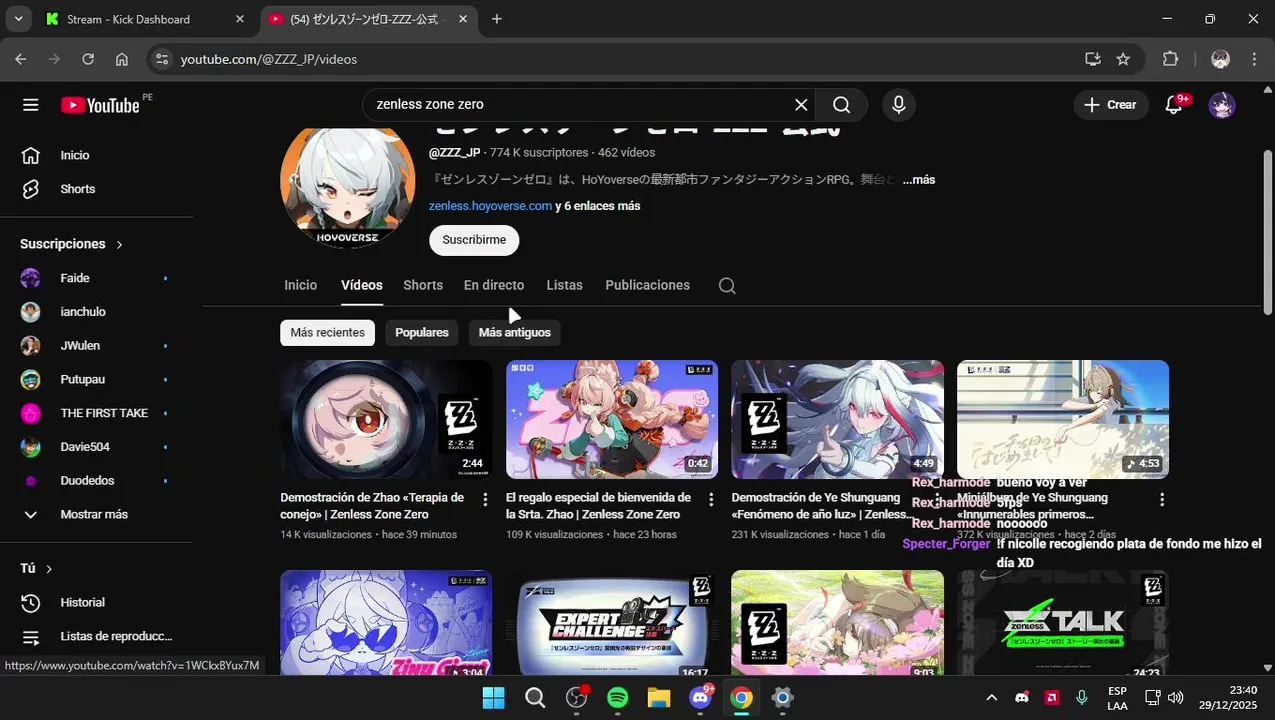This screenshot has width=1275, height=720.
Task: Open Chrome three-dot menu
Action: coord(1254,59)
